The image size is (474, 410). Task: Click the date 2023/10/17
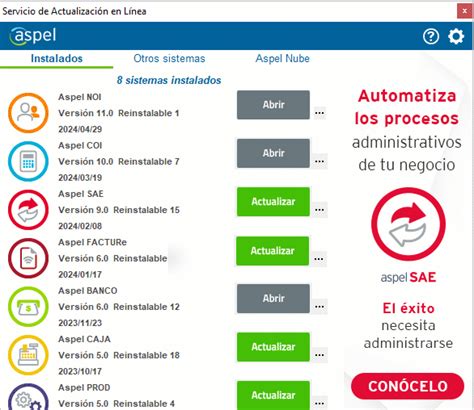click(80, 371)
